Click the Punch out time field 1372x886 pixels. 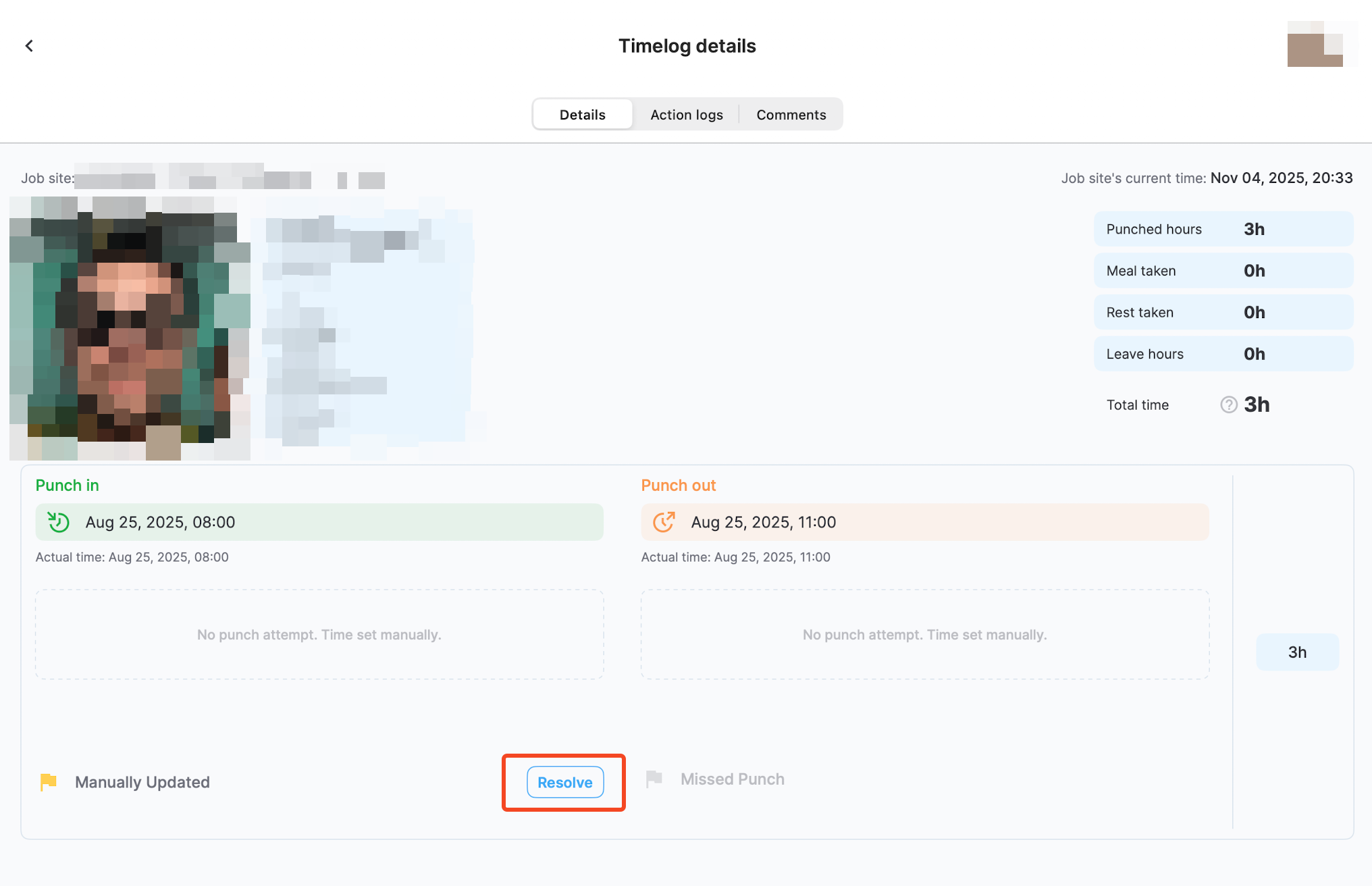click(x=924, y=522)
